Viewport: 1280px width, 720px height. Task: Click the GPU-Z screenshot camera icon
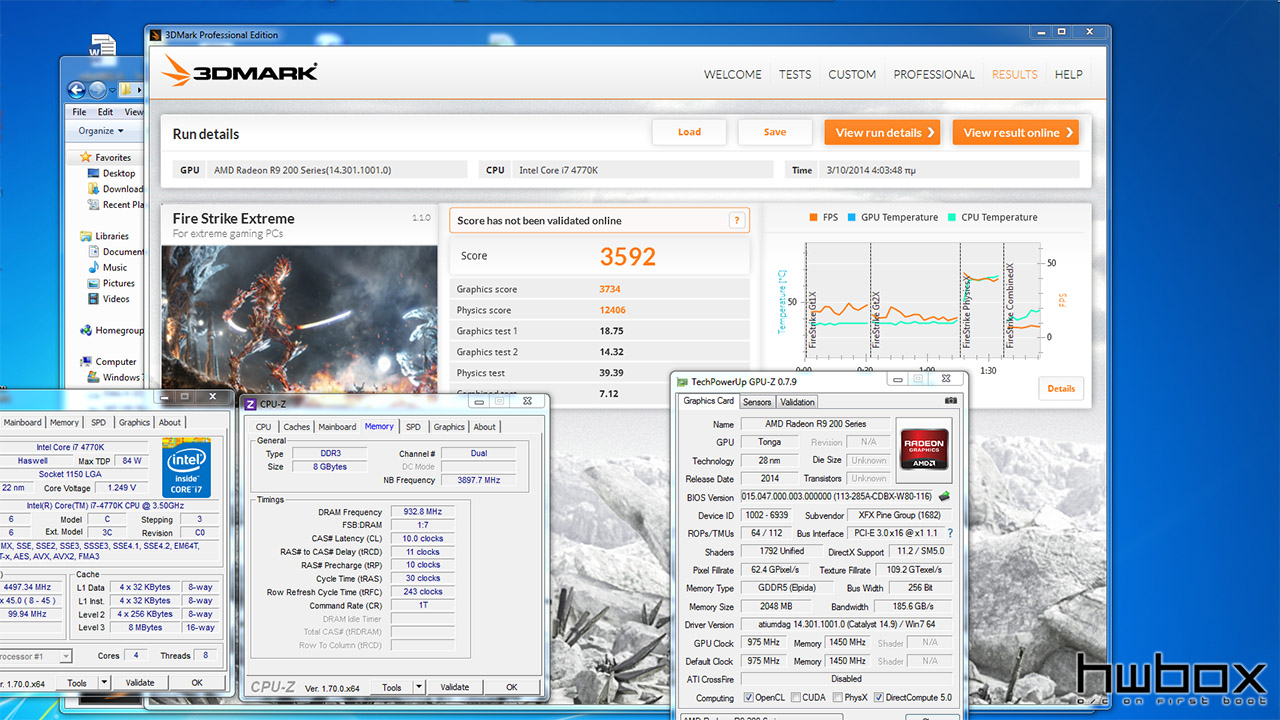point(950,401)
